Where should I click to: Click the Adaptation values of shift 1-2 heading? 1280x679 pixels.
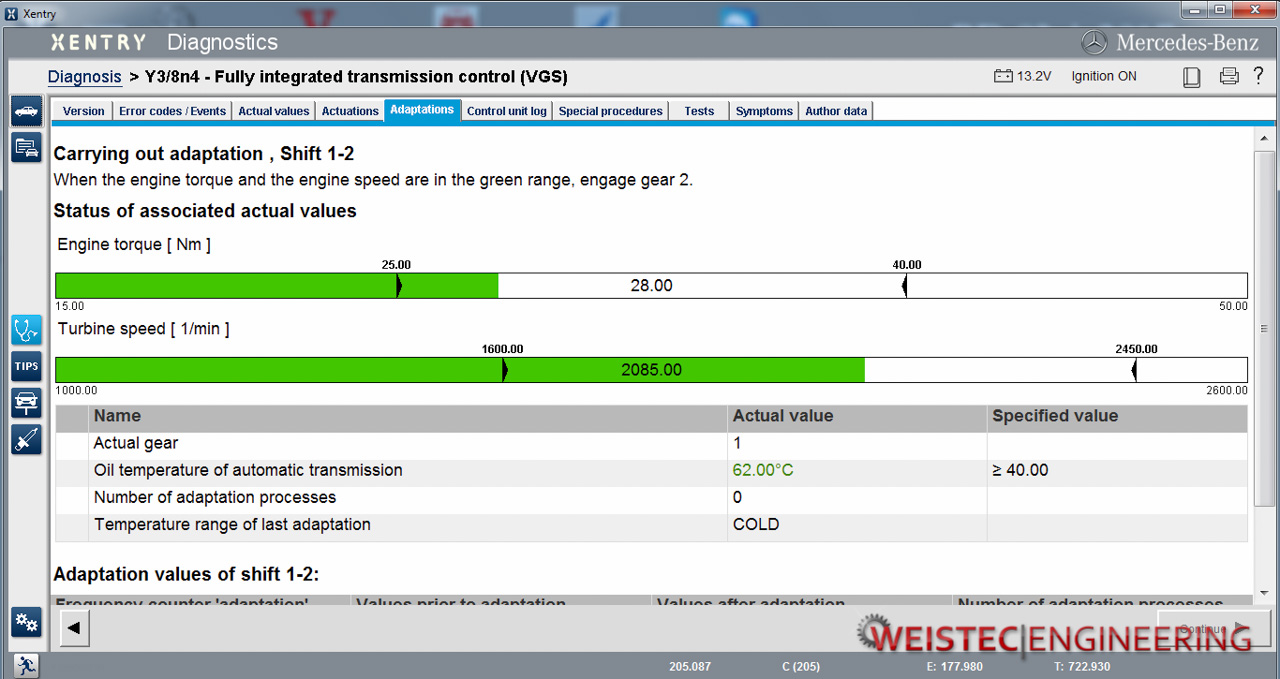186,574
